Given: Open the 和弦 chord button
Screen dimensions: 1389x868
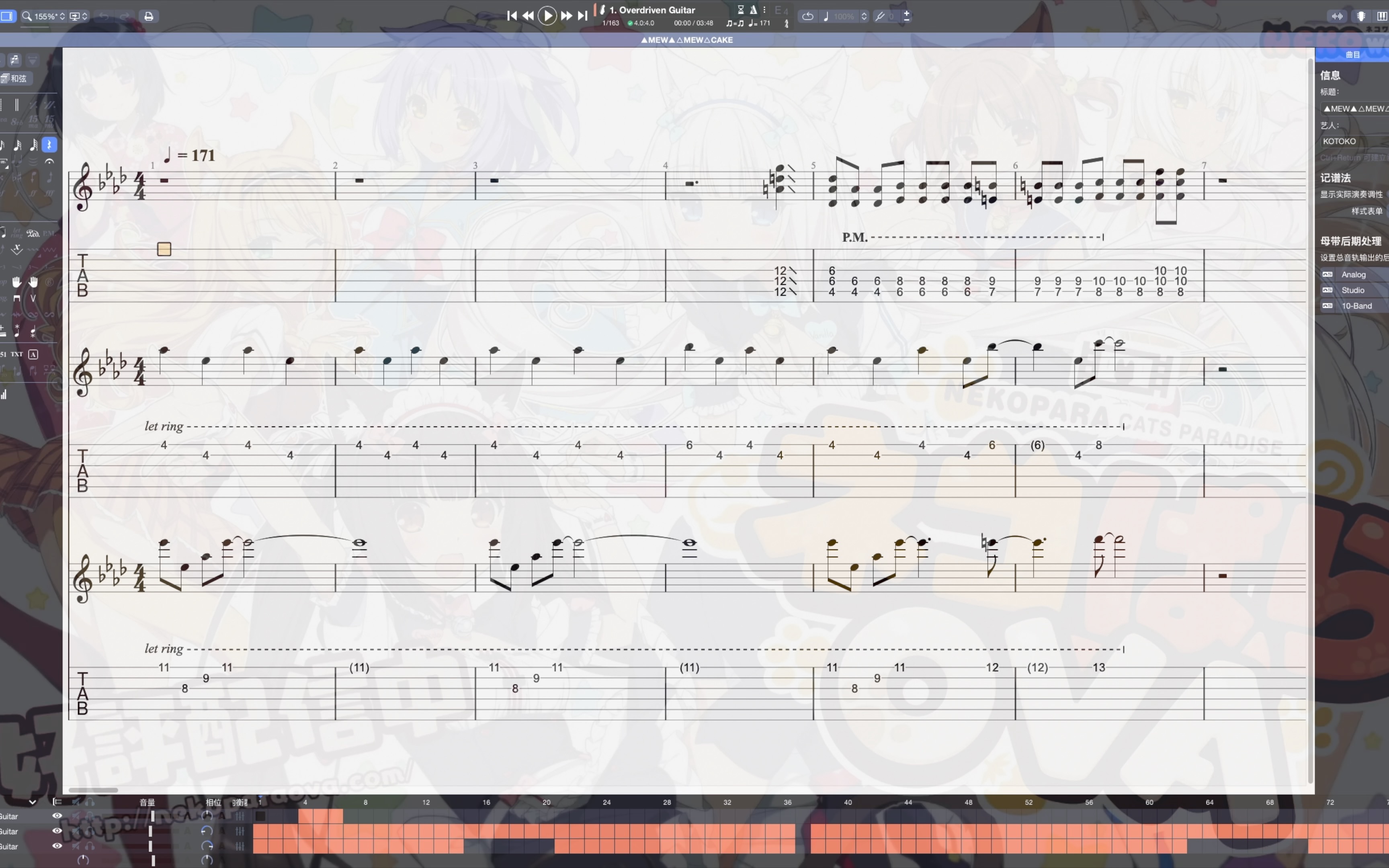Looking at the screenshot, I should 16,78.
